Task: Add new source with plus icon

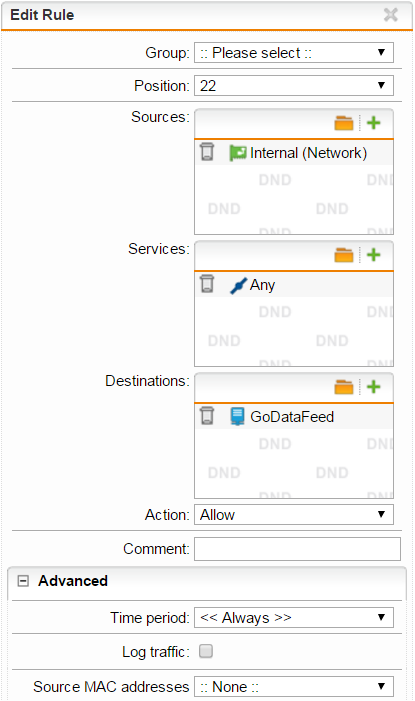Action: point(373,122)
